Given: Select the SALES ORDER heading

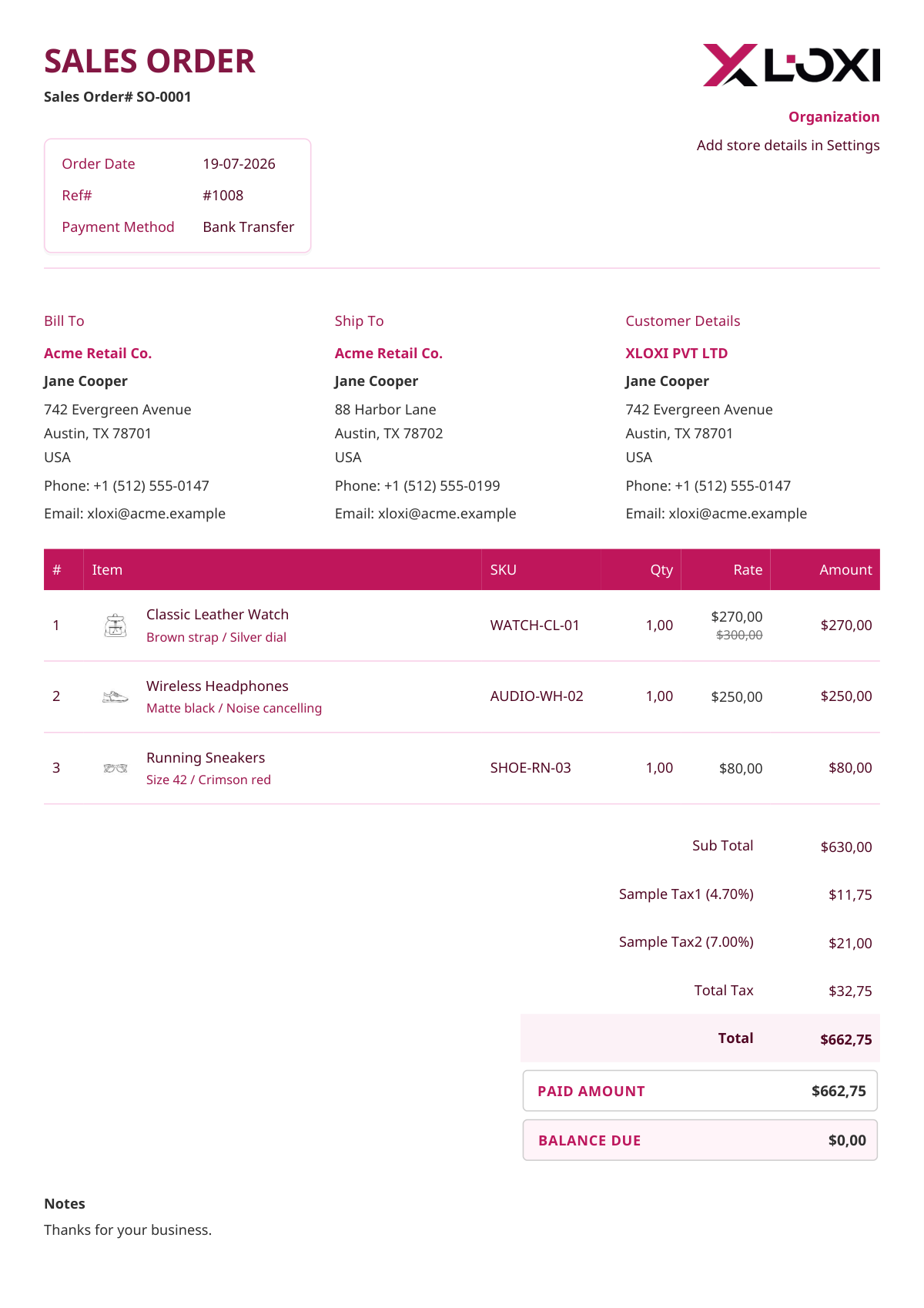Looking at the screenshot, I should pyautogui.click(x=149, y=62).
